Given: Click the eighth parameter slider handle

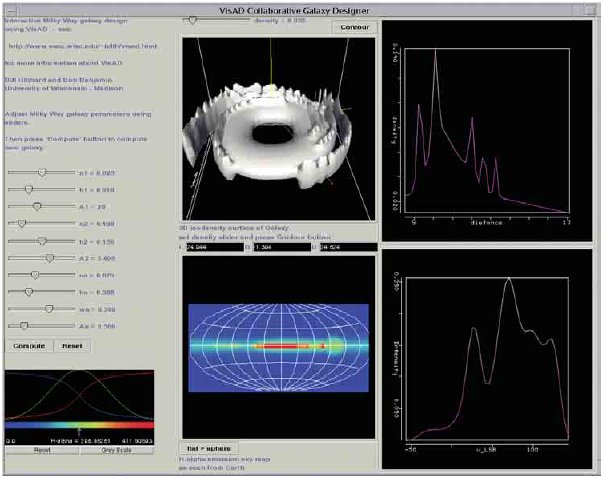Looking at the screenshot, I should click(29, 292).
